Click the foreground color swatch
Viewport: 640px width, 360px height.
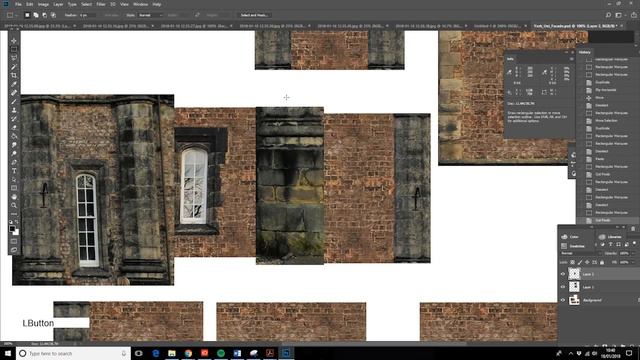(12, 228)
